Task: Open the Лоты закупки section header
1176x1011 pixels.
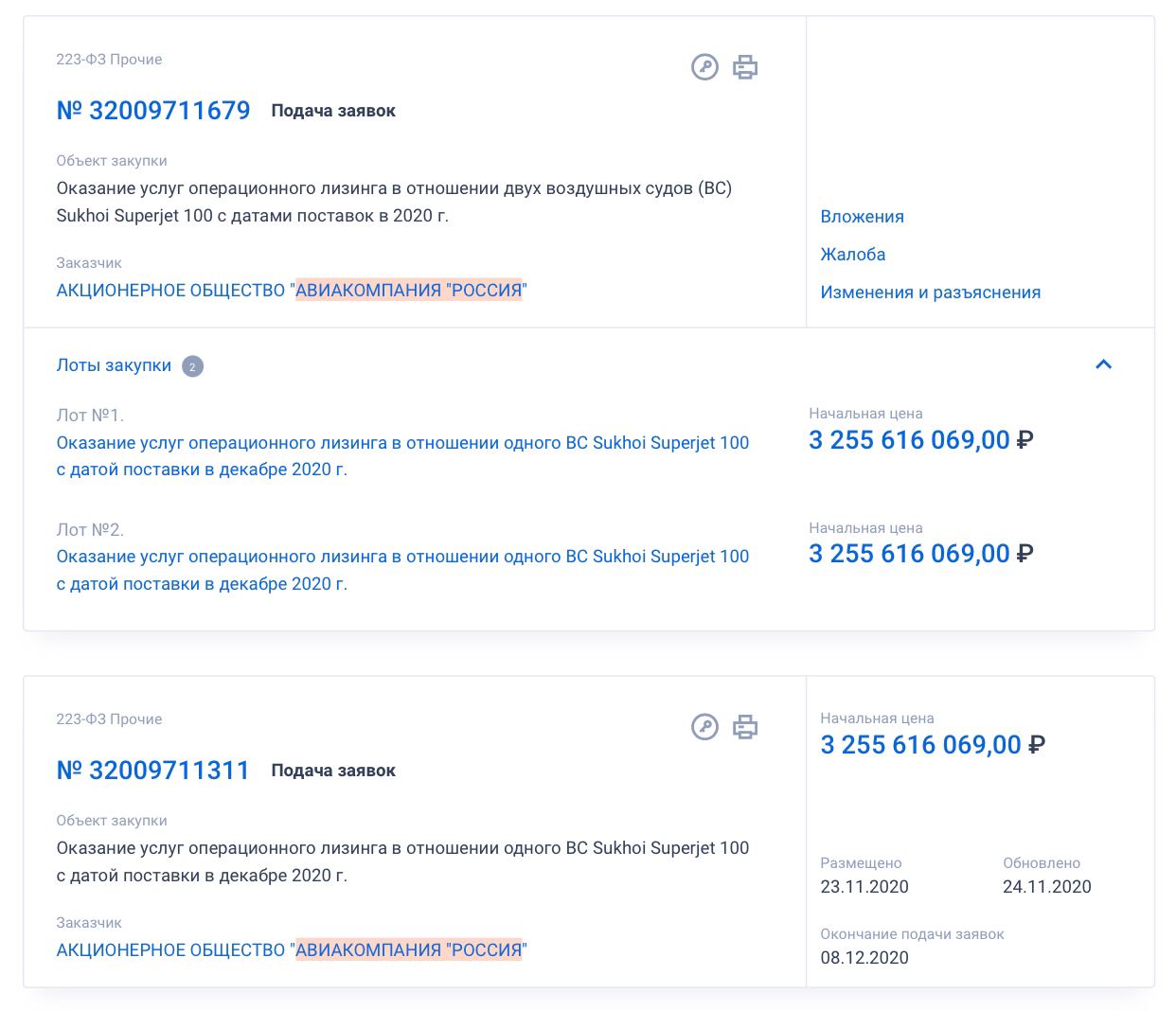Action: 114,365
